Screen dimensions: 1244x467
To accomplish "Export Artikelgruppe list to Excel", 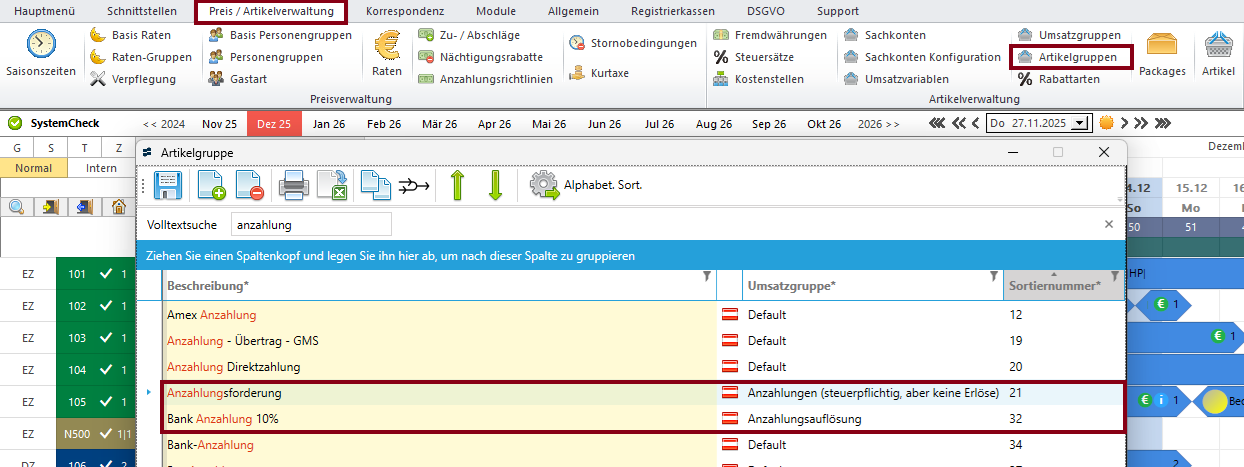I will point(331,185).
